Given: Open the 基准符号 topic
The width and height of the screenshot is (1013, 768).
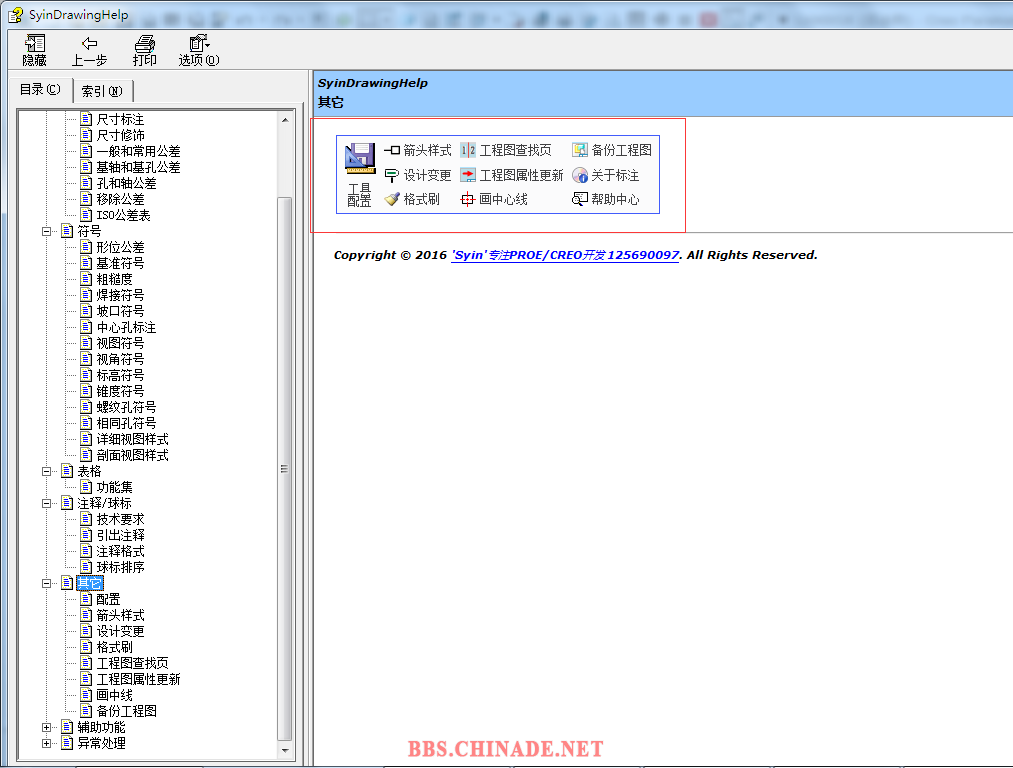Looking at the screenshot, I should (x=120, y=264).
